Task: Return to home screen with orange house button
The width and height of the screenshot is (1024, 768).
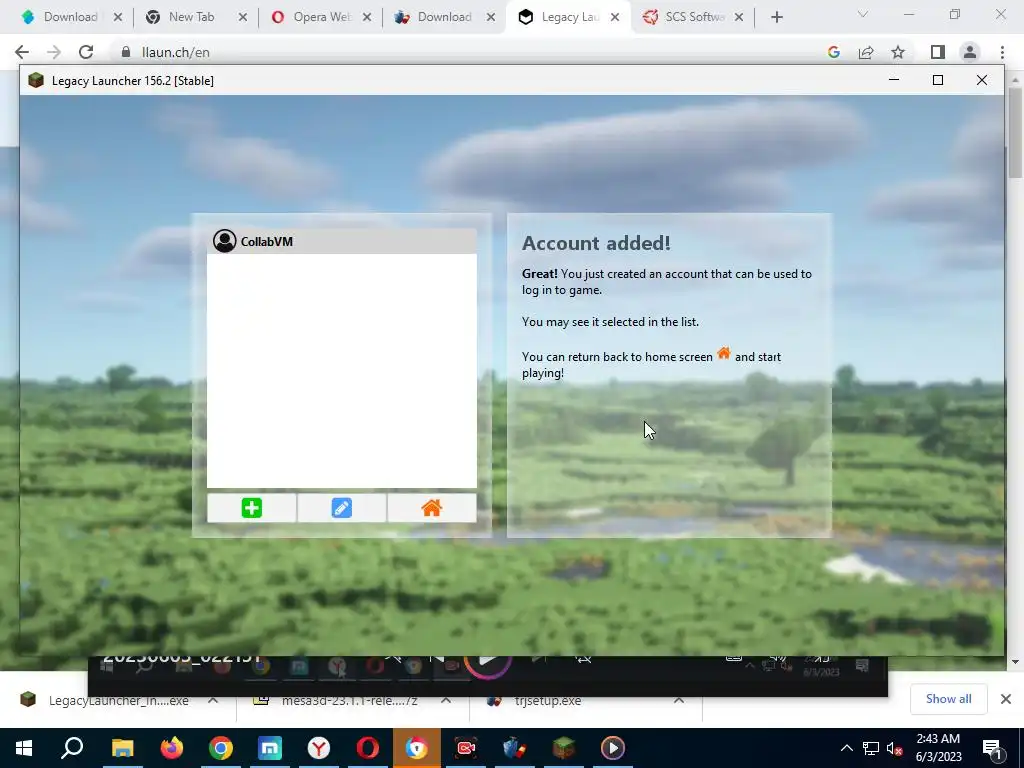Action: pyautogui.click(x=432, y=508)
